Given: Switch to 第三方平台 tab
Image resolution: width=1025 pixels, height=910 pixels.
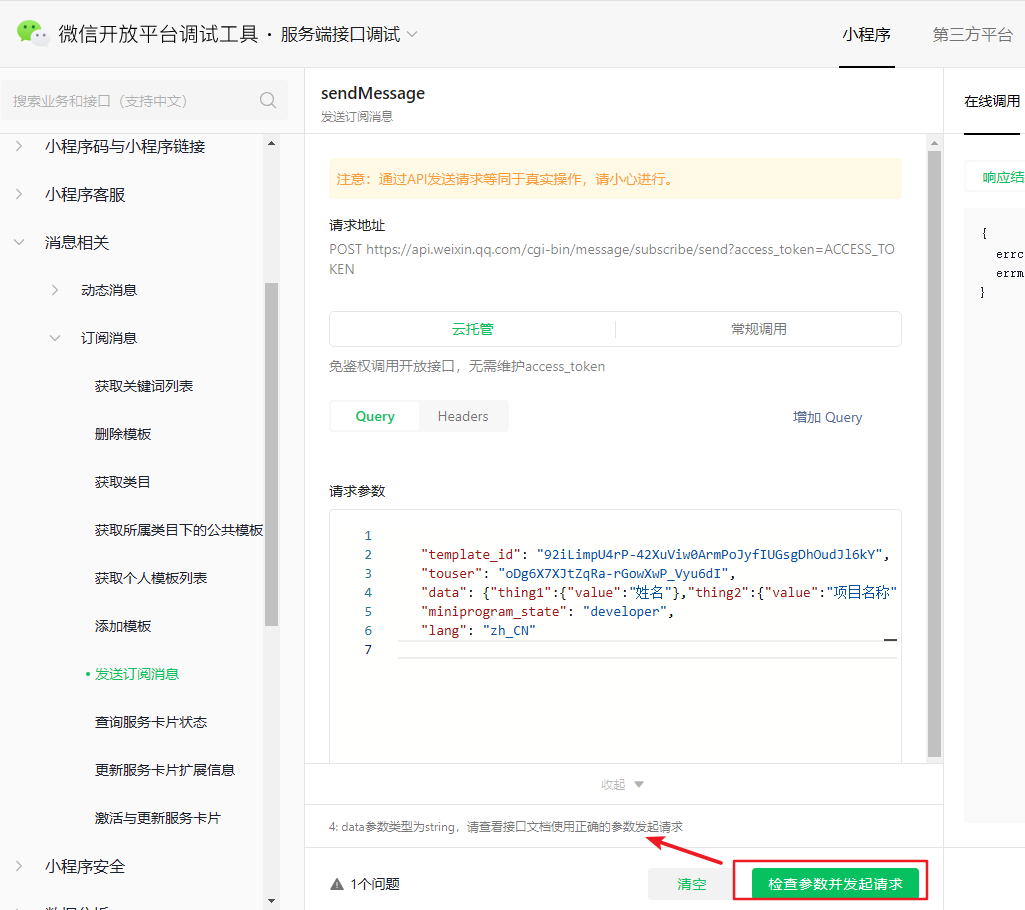Looking at the screenshot, I should click(x=972, y=35).
